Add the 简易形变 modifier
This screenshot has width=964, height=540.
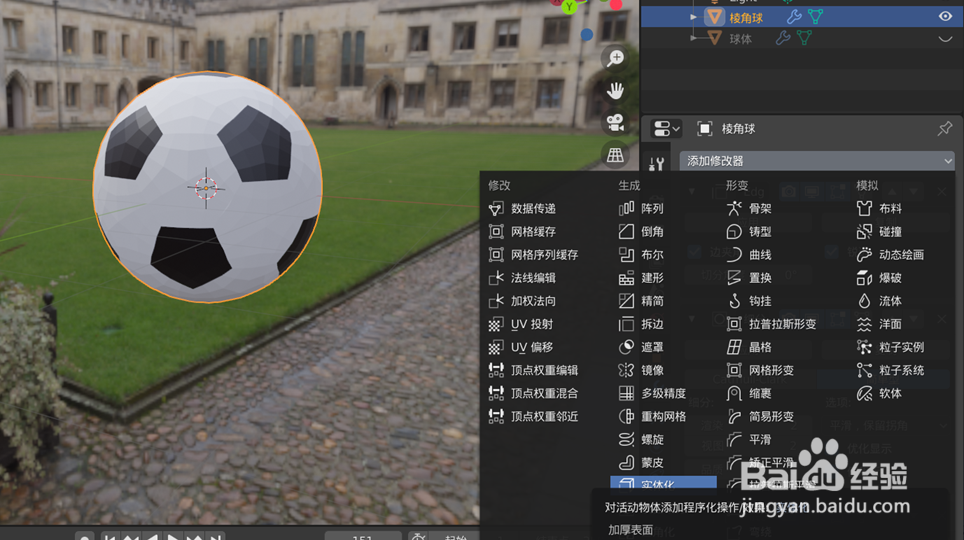point(760,416)
